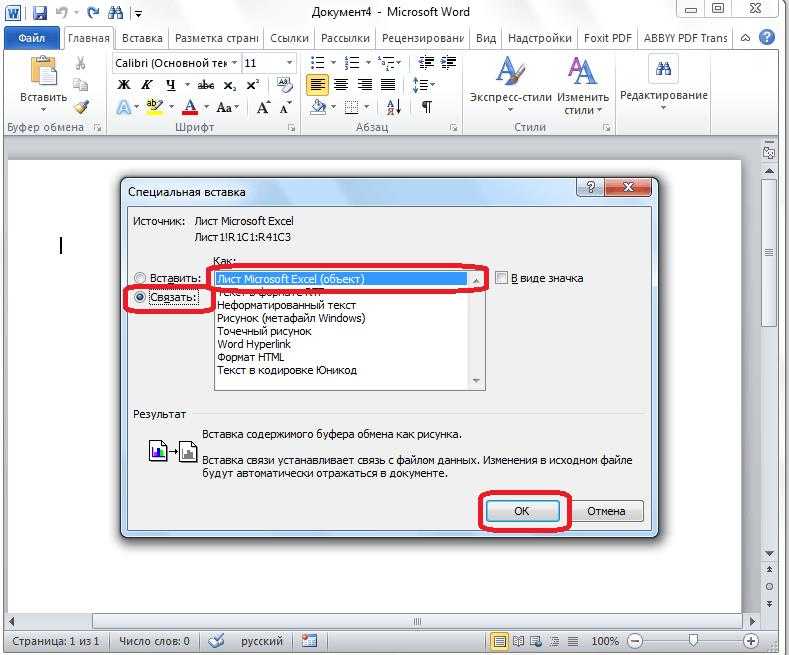Align text right
Image resolution: width=789 pixels, height=655 pixels.
[364, 85]
